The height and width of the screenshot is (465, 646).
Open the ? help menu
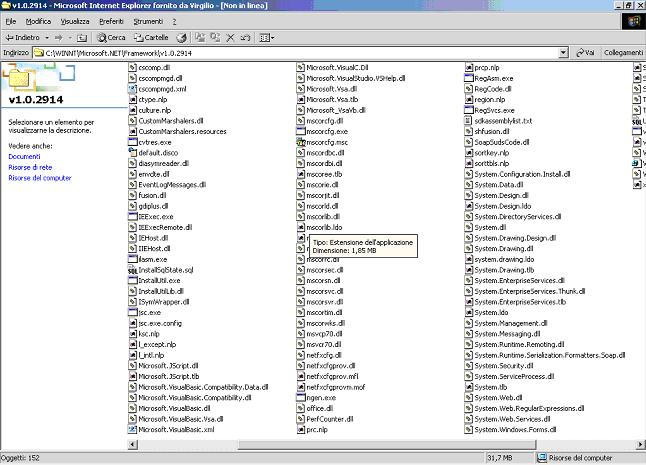174,21
